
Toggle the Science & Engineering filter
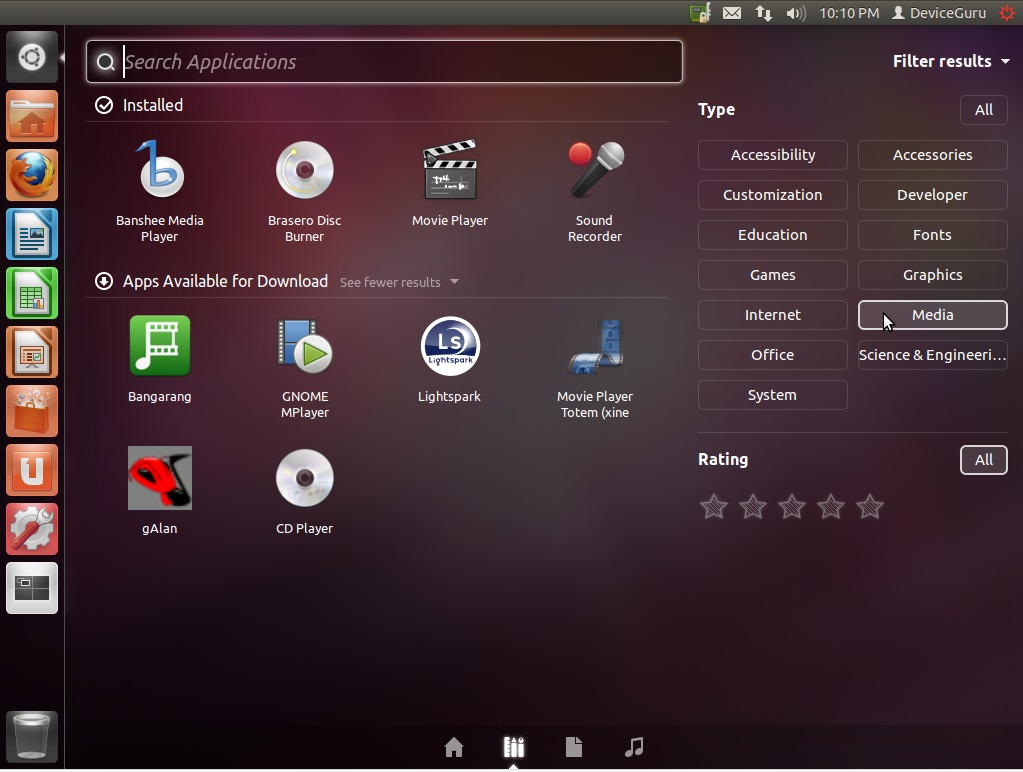point(932,355)
